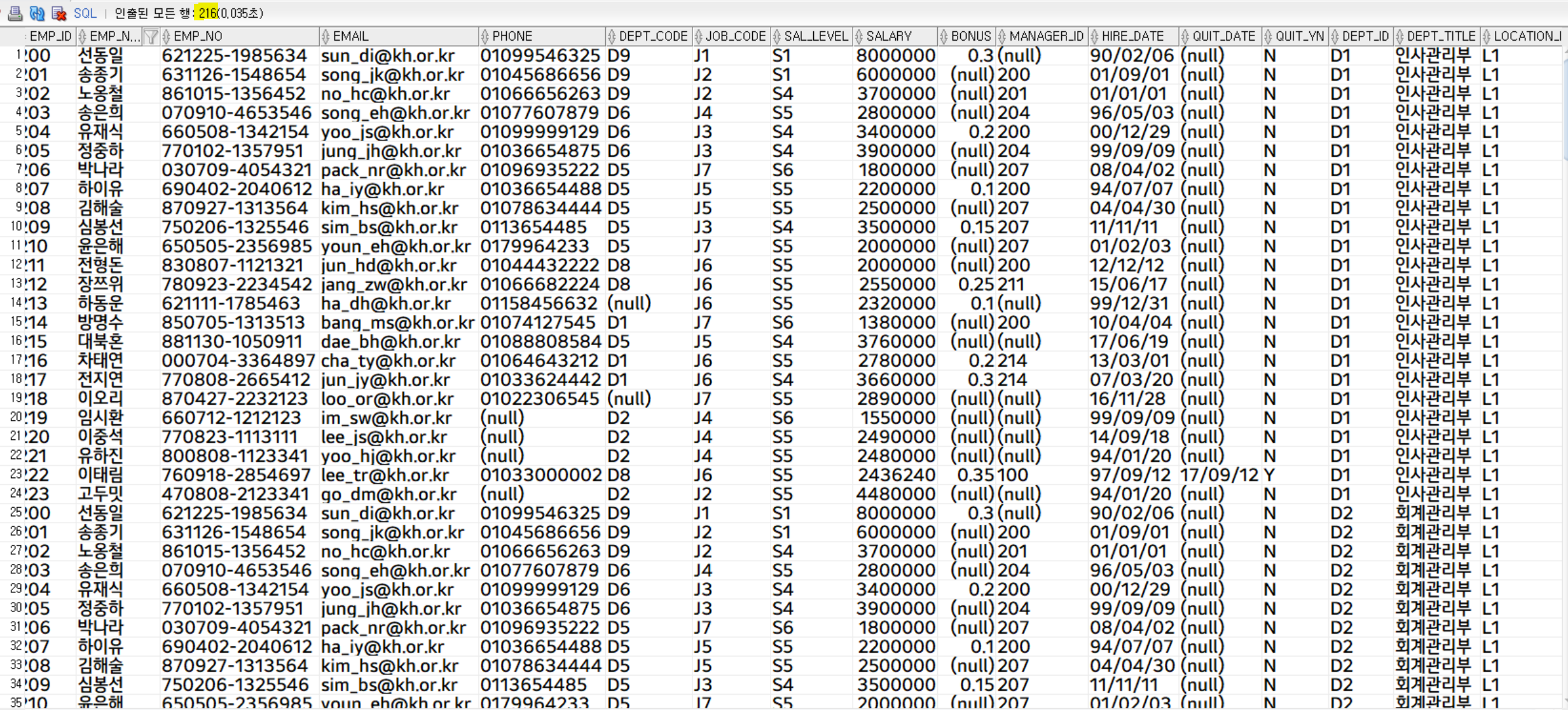Click the delete row icon
Image resolution: width=1568 pixels, height=710 pixels.
59,13
